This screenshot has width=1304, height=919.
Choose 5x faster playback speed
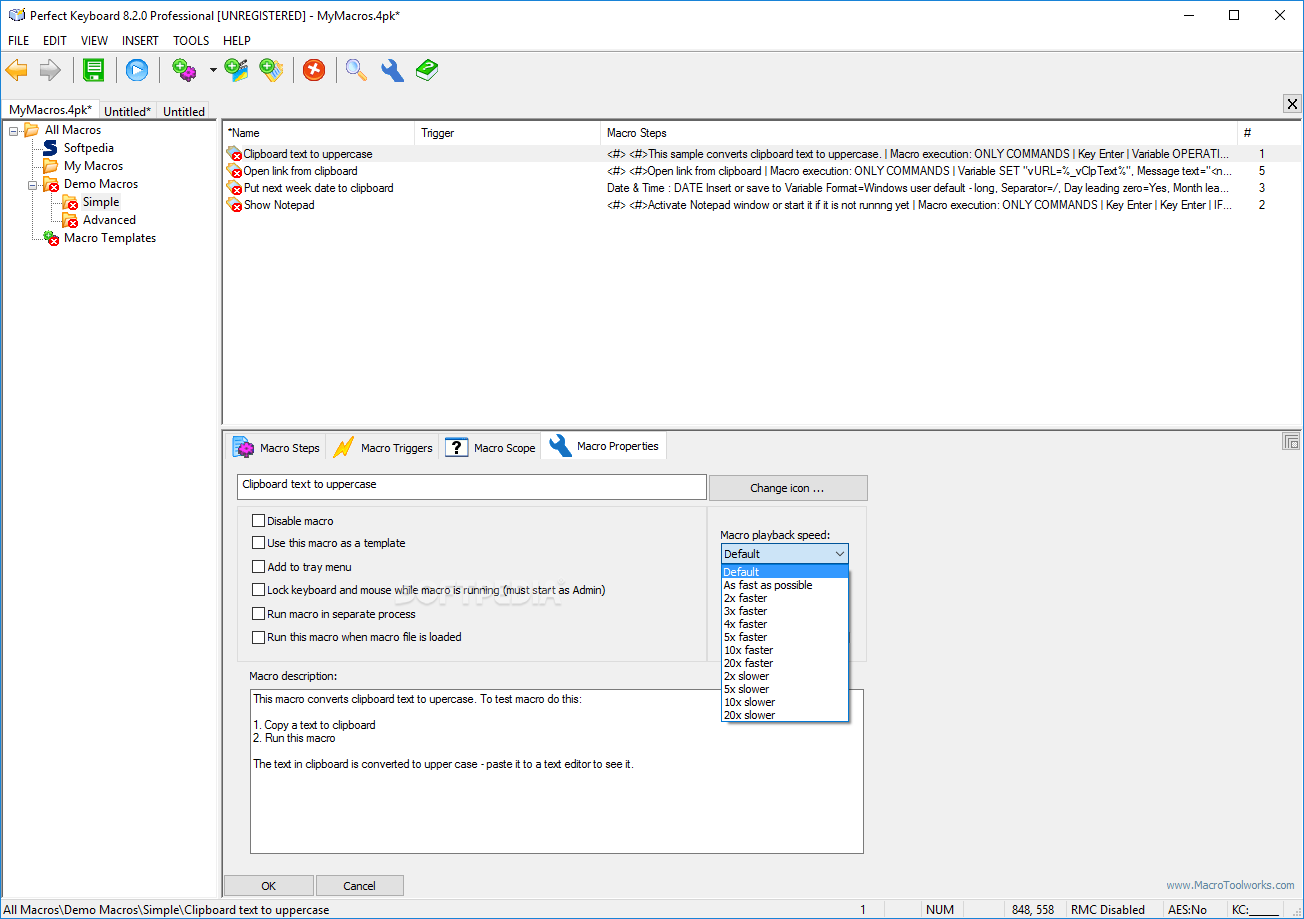785,637
